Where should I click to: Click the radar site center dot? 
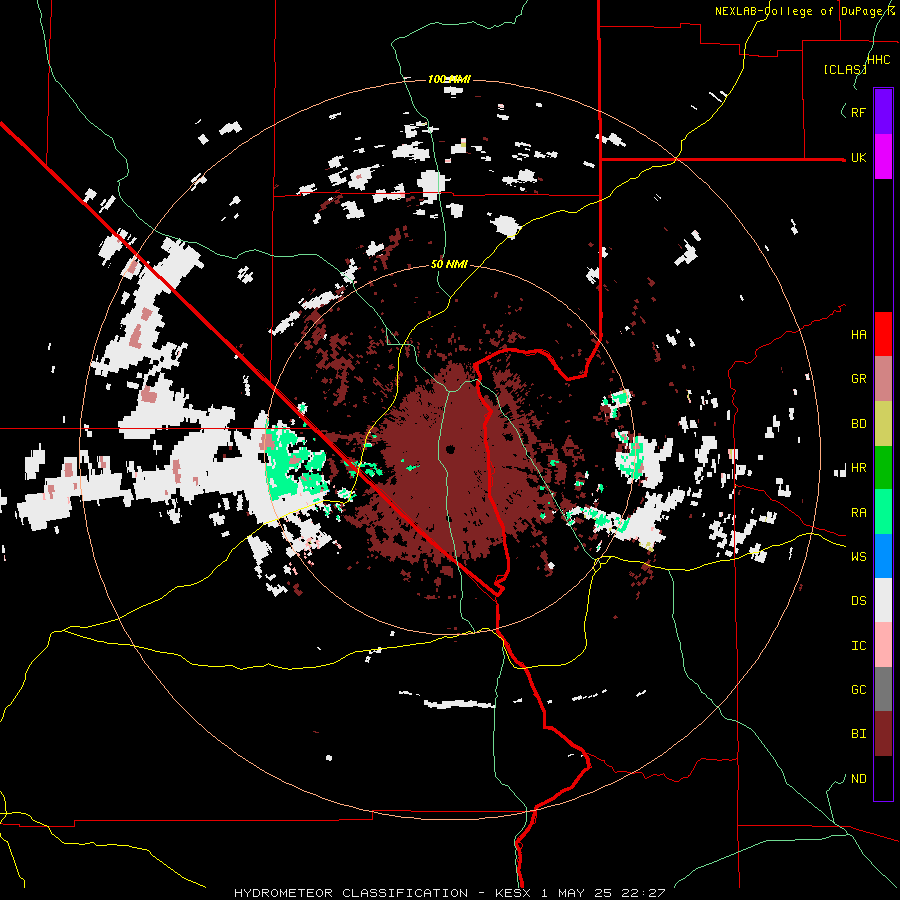click(449, 449)
